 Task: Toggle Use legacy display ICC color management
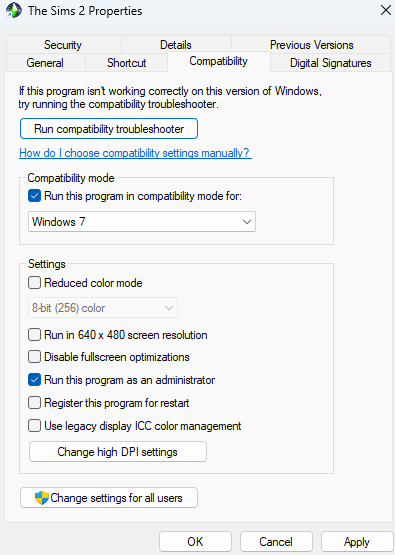click(34, 425)
